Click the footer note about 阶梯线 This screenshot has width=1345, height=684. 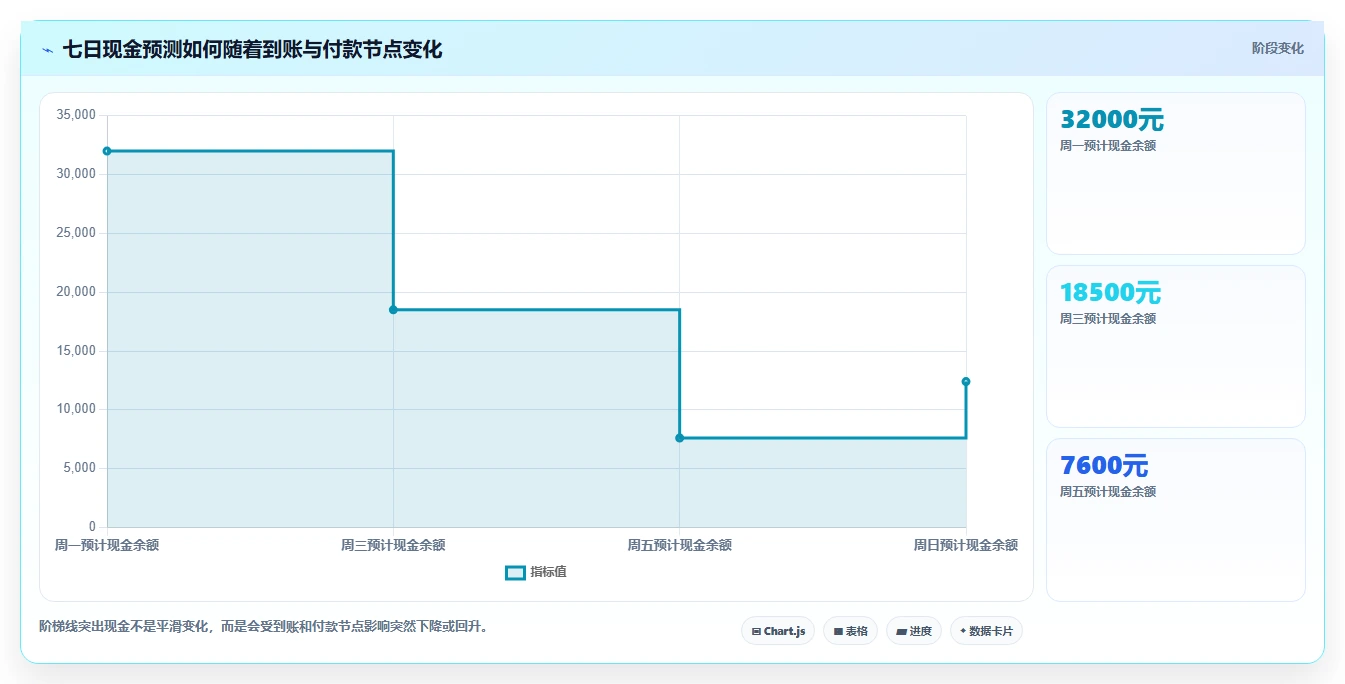click(x=264, y=626)
